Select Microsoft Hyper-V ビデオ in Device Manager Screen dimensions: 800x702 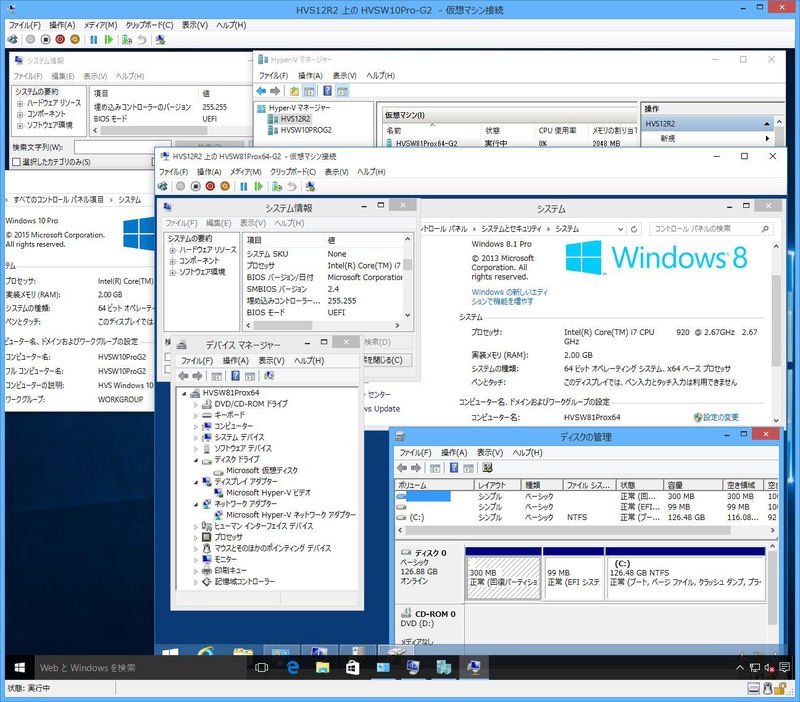pos(268,493)
